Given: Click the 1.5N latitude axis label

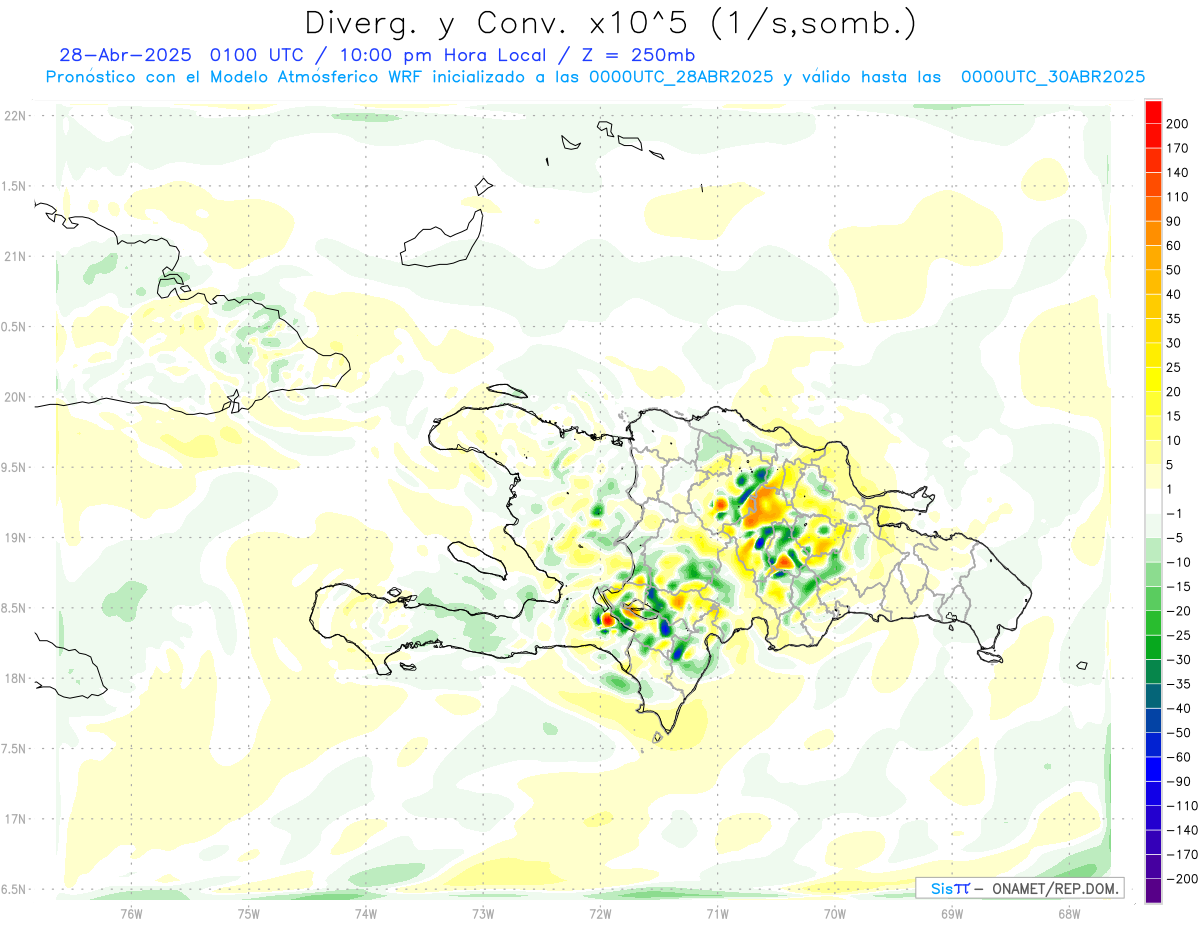Looking at the screenshot, I should pos(15,186).
